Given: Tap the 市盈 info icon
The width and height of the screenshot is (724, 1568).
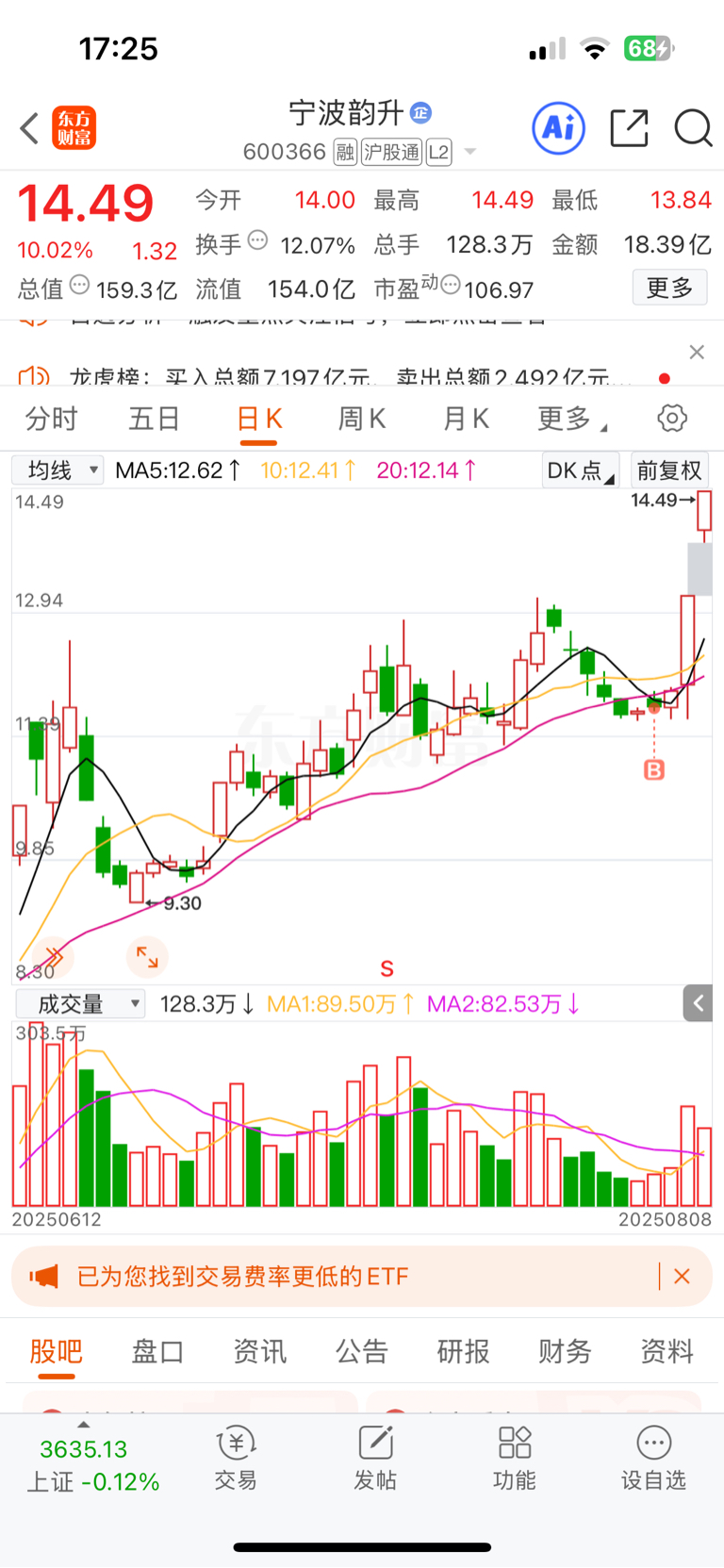Looking at the screenshot, I should tap(451, 284).
